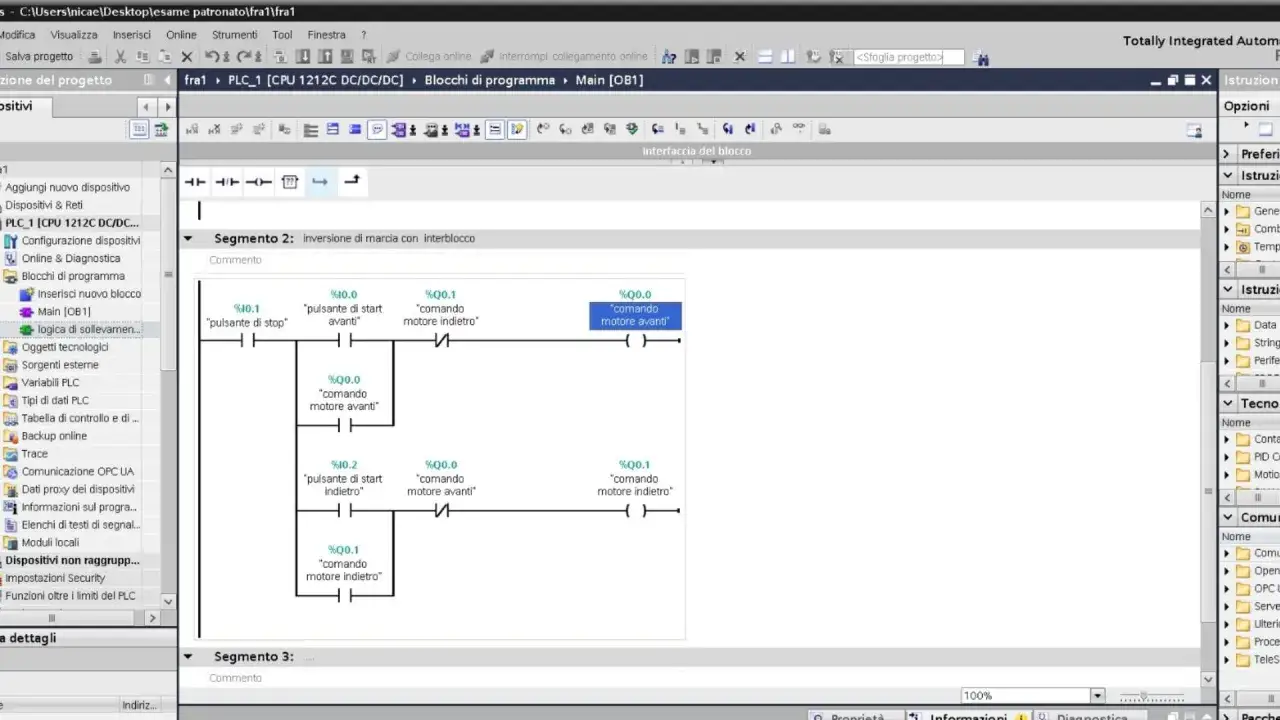Open interfaccia del blocco bar

[x=696, y=151]
